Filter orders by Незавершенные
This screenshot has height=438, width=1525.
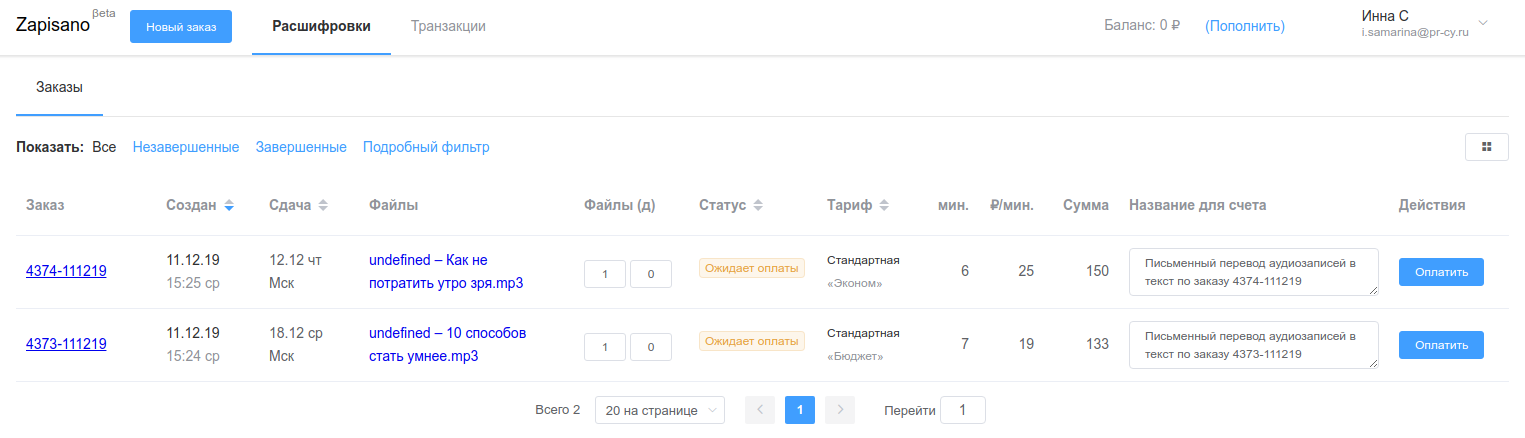point(186,147)
